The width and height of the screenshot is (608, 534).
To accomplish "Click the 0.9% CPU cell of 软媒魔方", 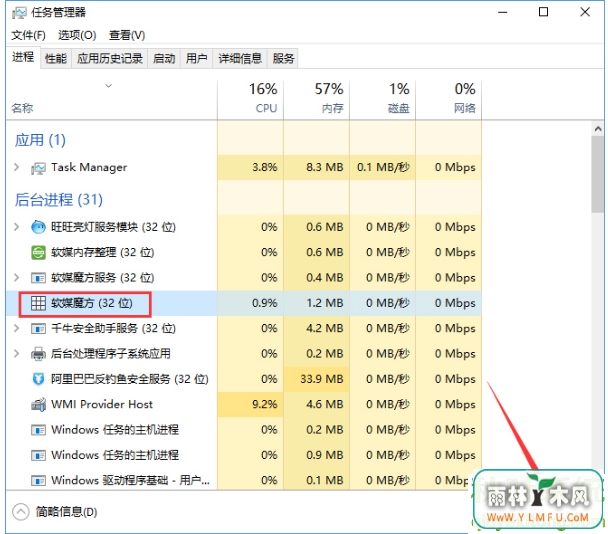I will pos(250,303).
